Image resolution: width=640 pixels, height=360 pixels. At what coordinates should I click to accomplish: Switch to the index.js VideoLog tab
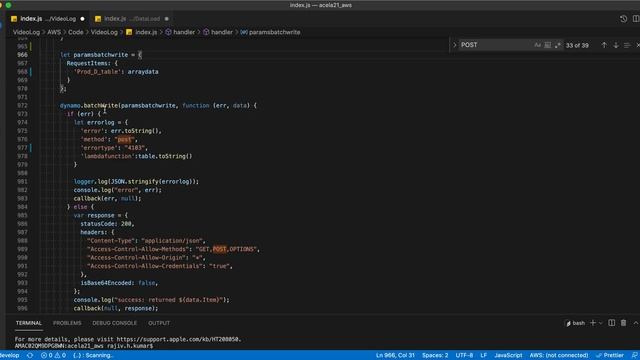[x=48, y=19]
